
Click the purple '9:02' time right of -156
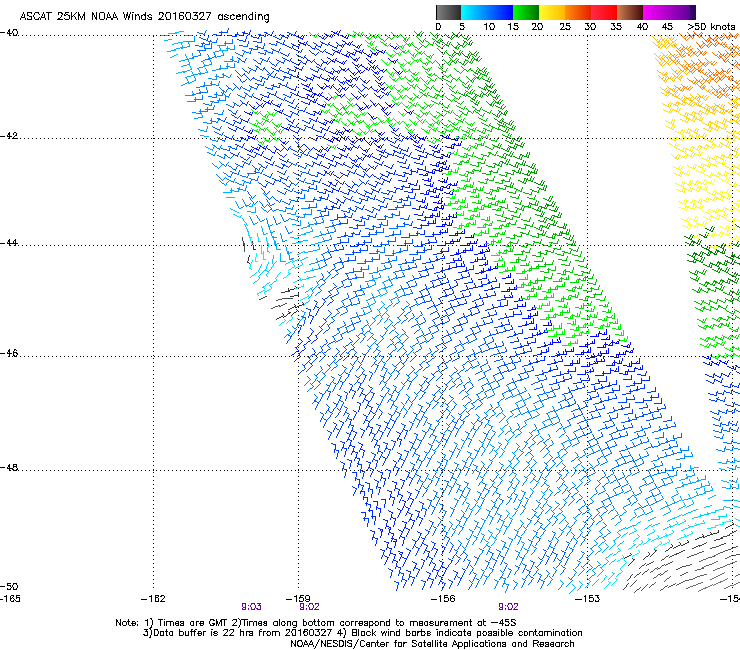coord(508,607)
